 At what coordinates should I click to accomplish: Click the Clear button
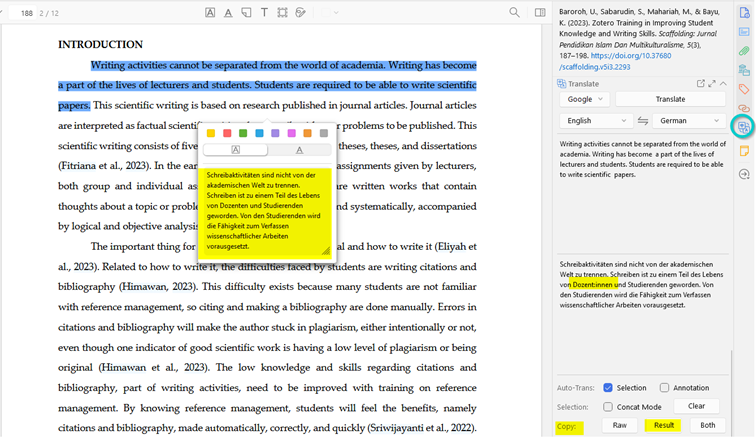[696, 406]
